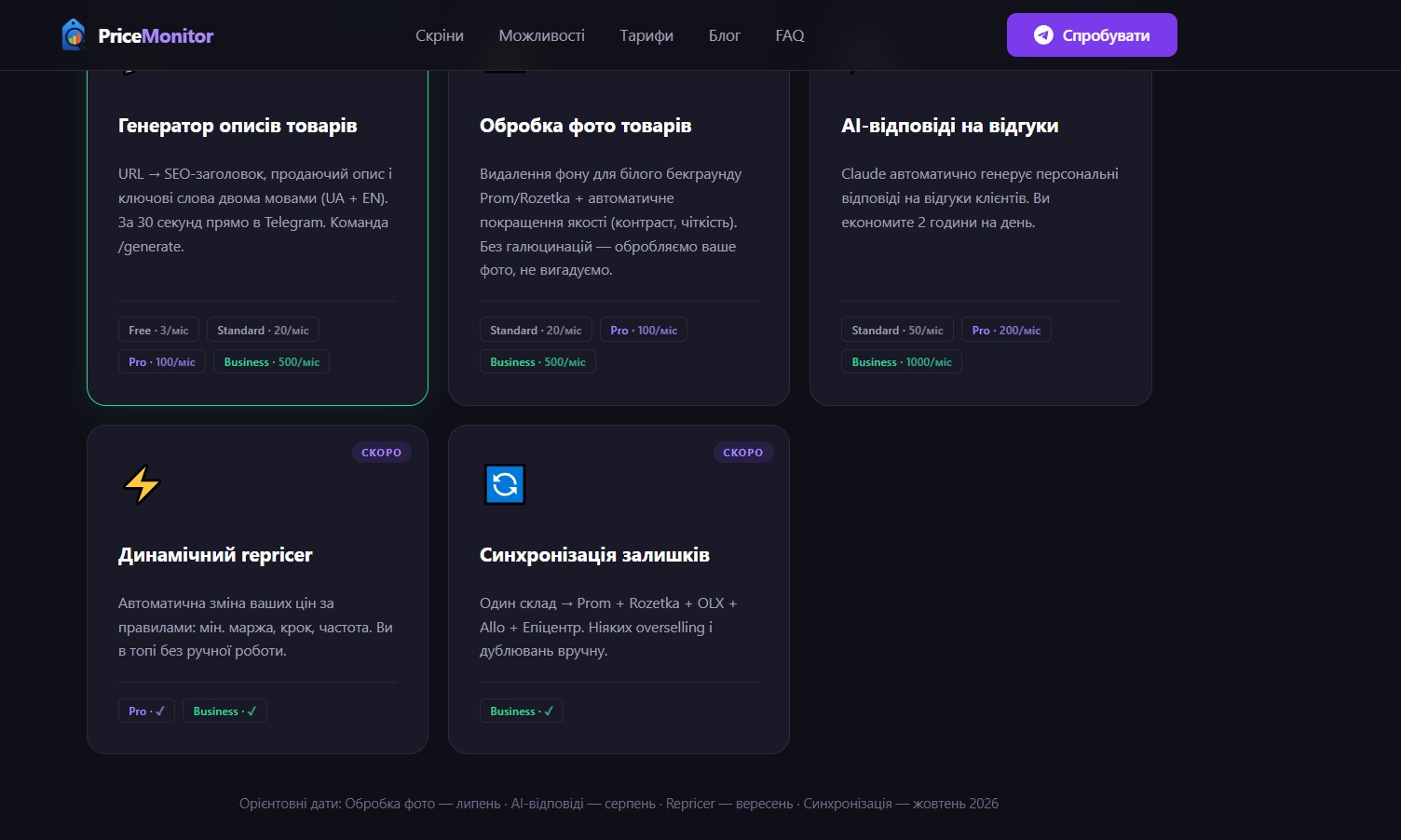1401x840 pixels.
Task: Click the Business · 500/міс tag in Обробка фото card
Action: tap(537, 362)
